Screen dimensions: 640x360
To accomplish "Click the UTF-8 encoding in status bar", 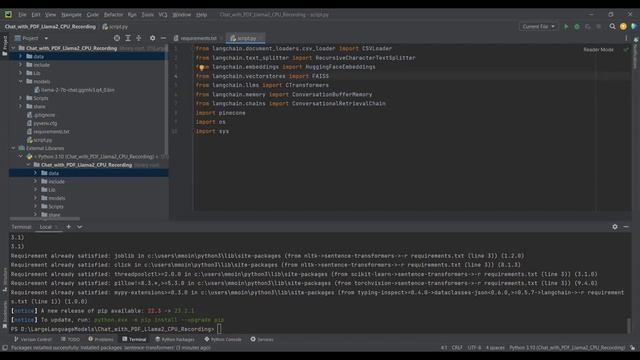I will tap(474, 348).
